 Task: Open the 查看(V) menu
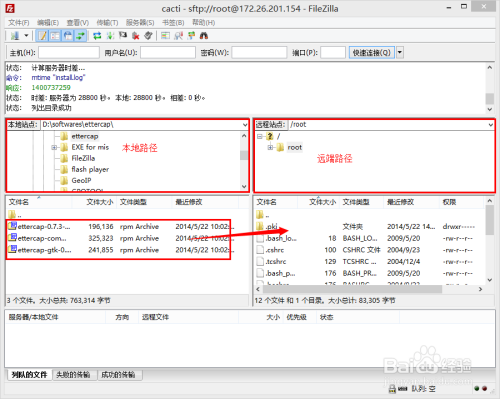coord(77,23)
